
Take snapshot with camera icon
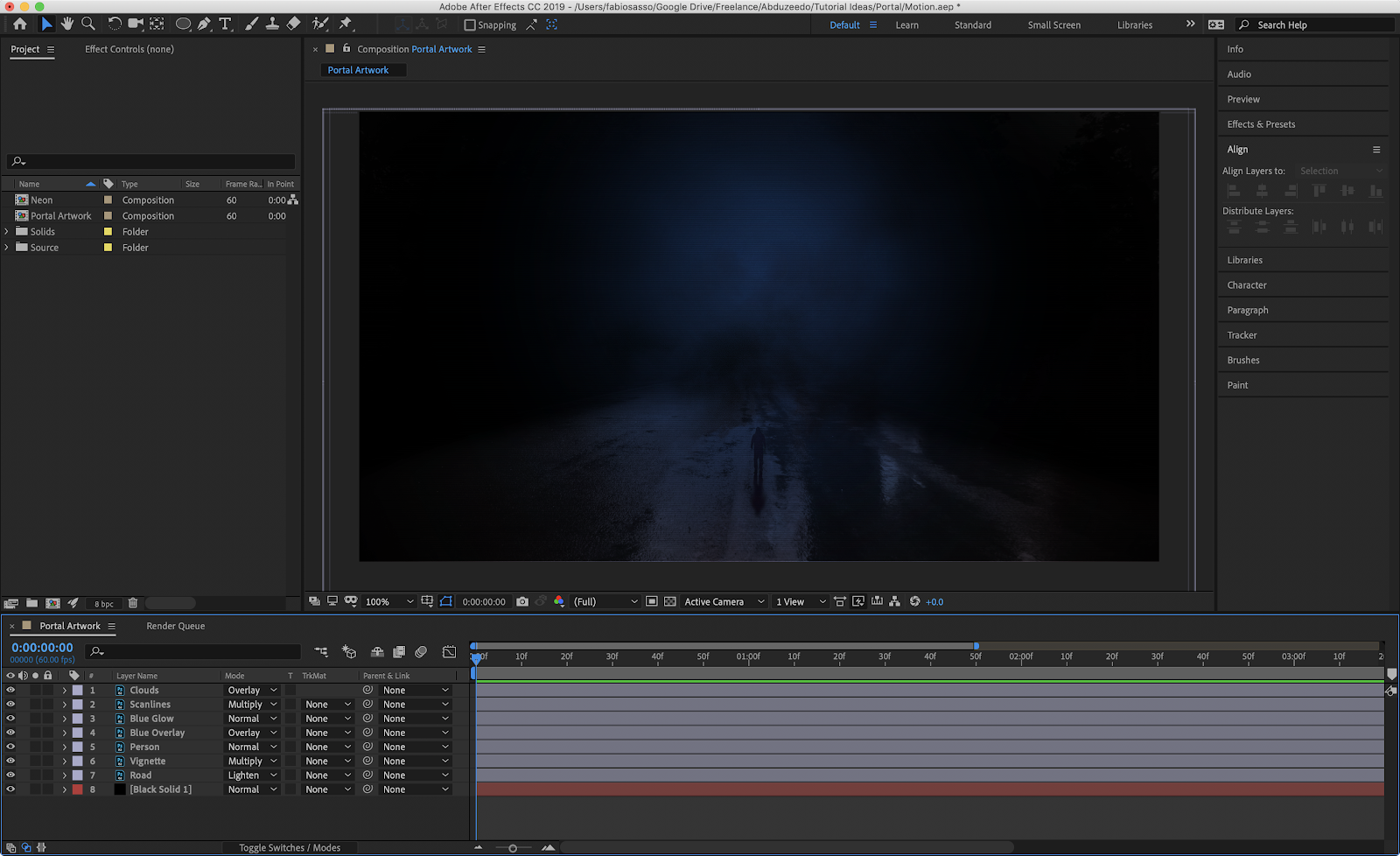522,602
